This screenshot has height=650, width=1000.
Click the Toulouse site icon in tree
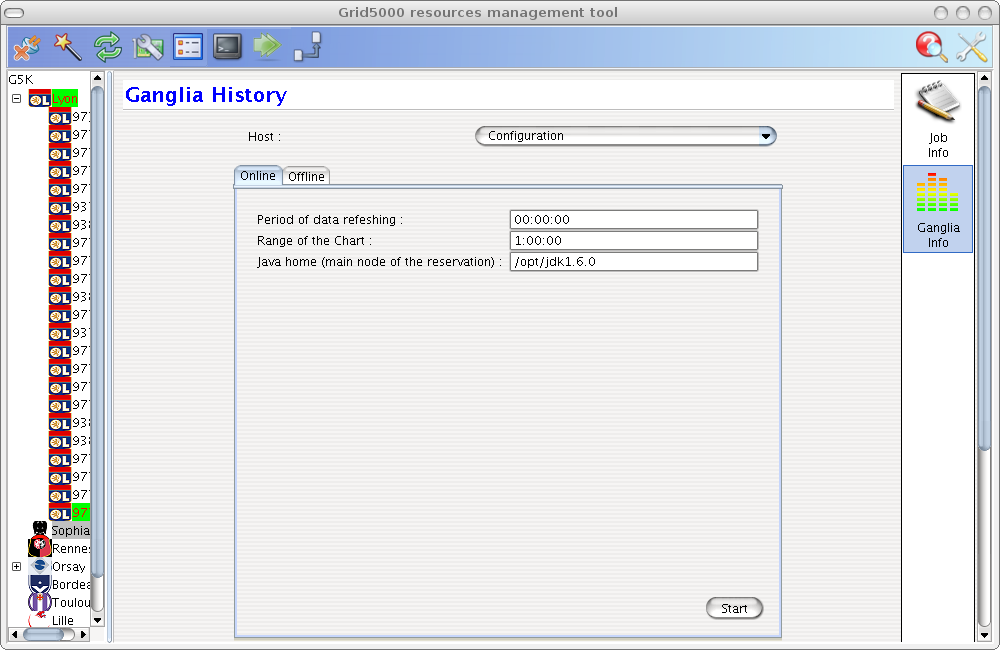pyautogui.click(x=40, y=602)
